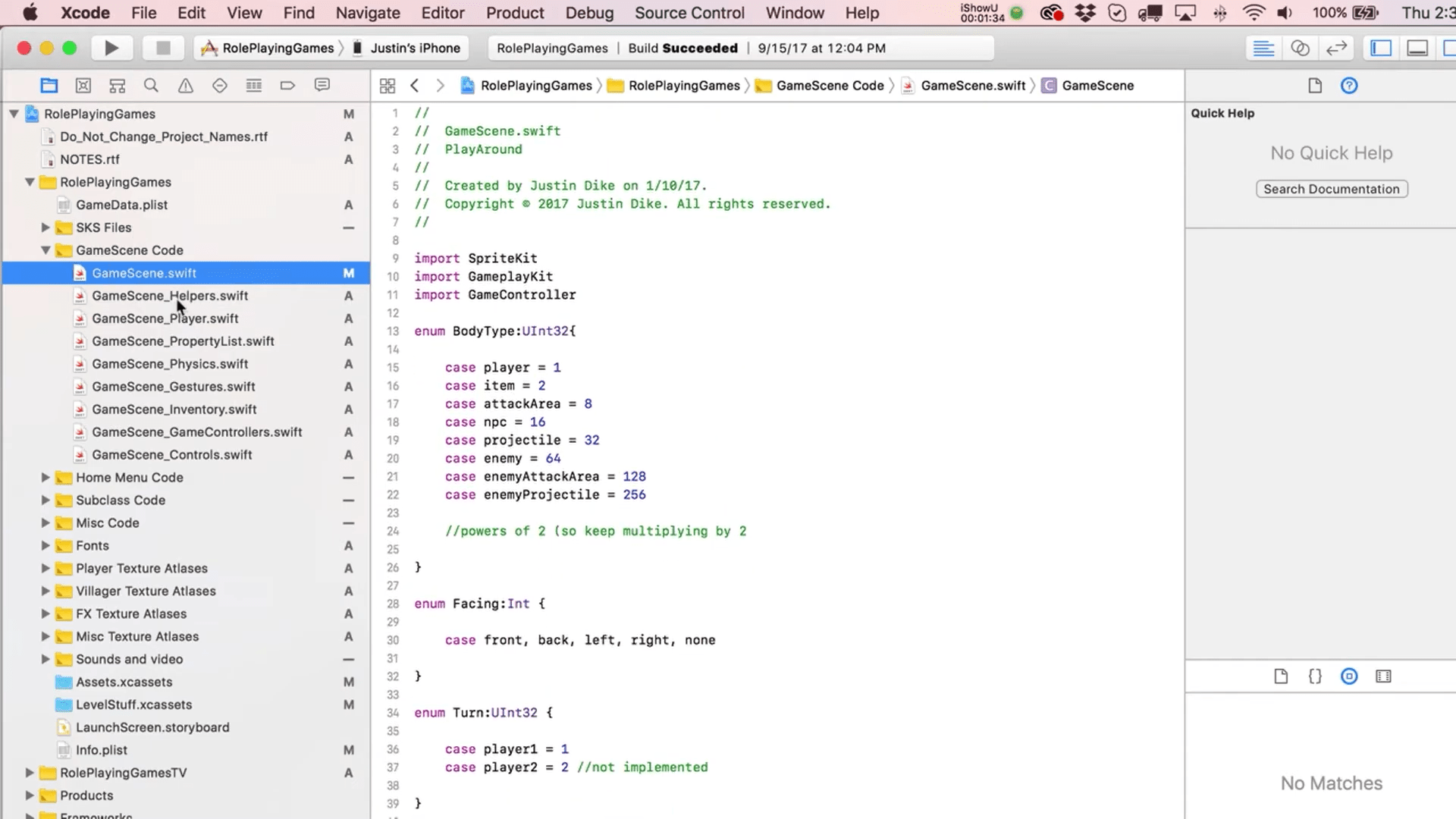This screenshot has height=819, width=1456.
Task: Expand the Sounds and video folder
Action: point(45,660)
